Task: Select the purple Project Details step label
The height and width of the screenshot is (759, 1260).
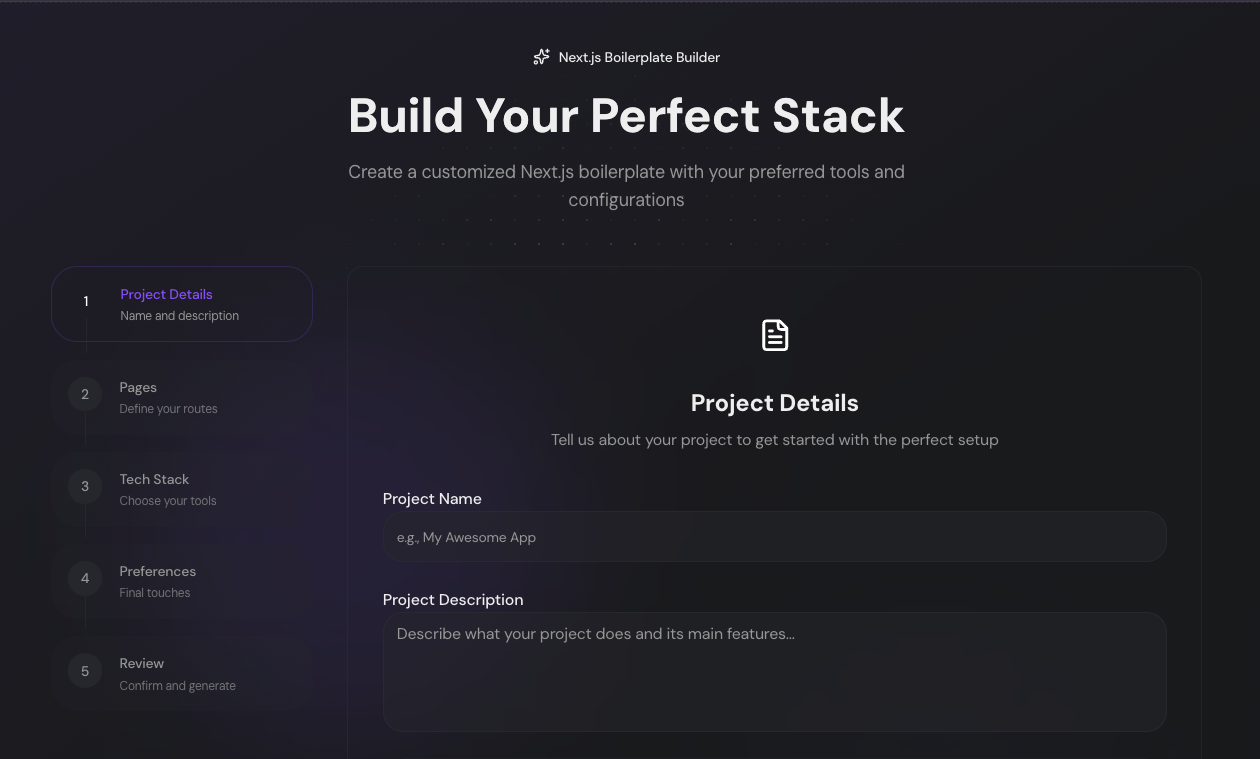Action: [x=166, y=294]
